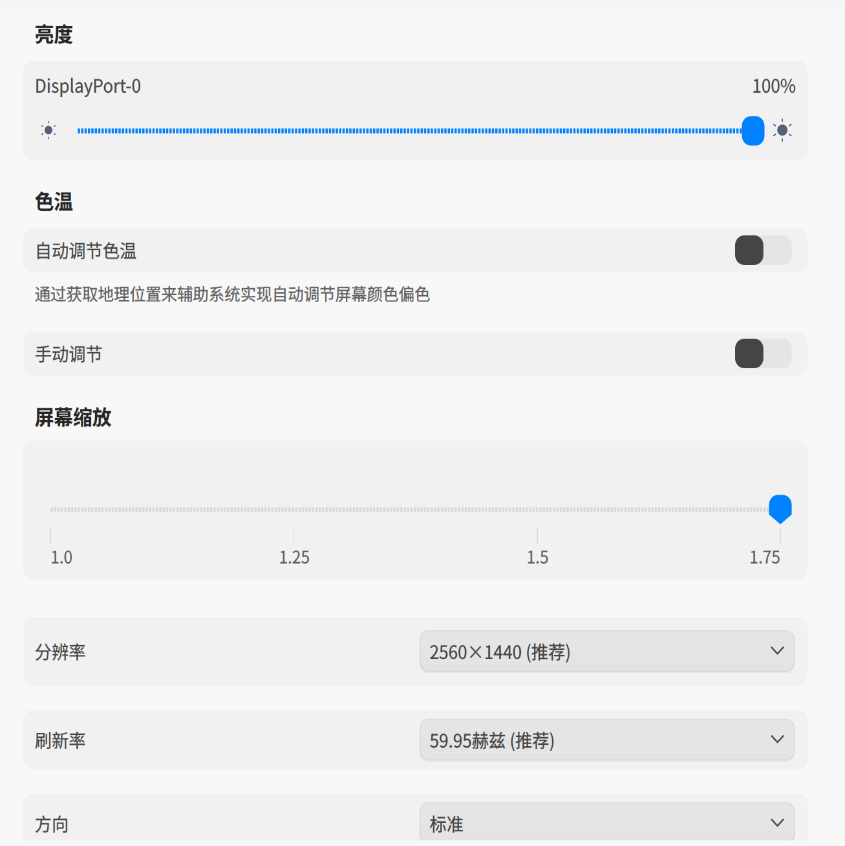The height and width of the screenshot is (846, 845).
Task: Click the 1.5 scale label
Action: pyautogui.click(x=537, y=557)
